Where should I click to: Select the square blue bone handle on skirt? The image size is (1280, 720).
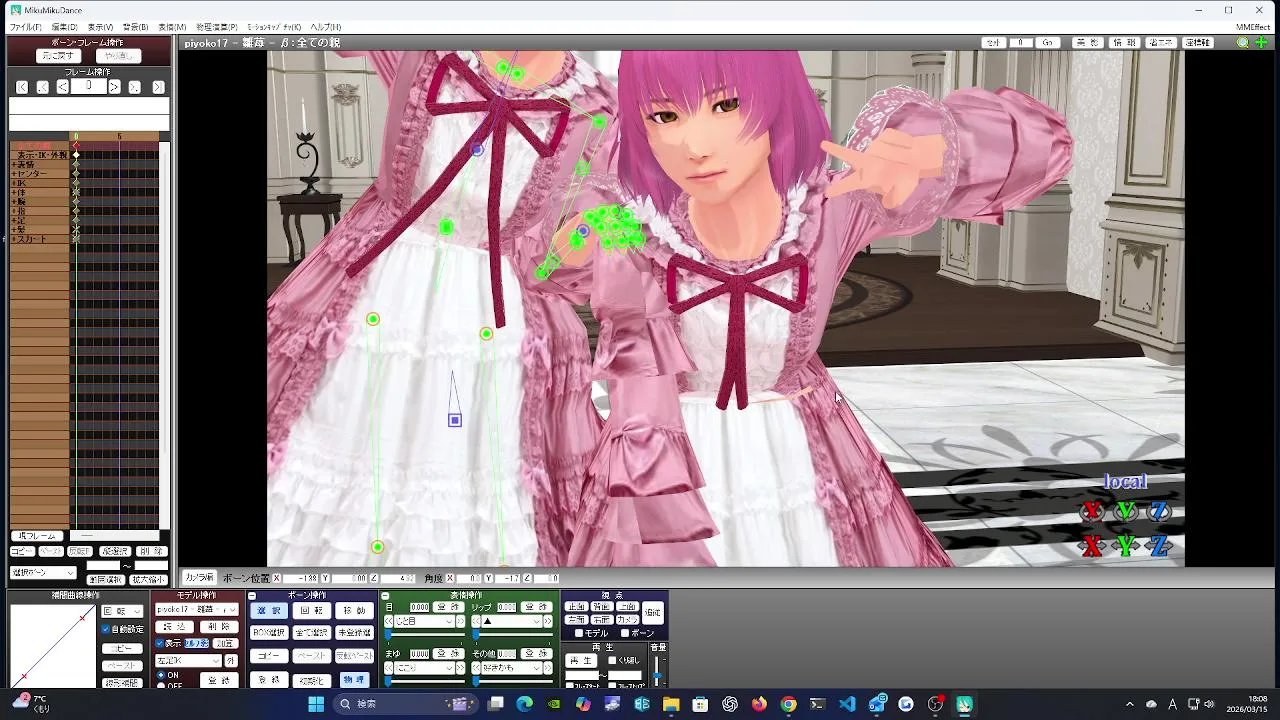pos(455,420)
